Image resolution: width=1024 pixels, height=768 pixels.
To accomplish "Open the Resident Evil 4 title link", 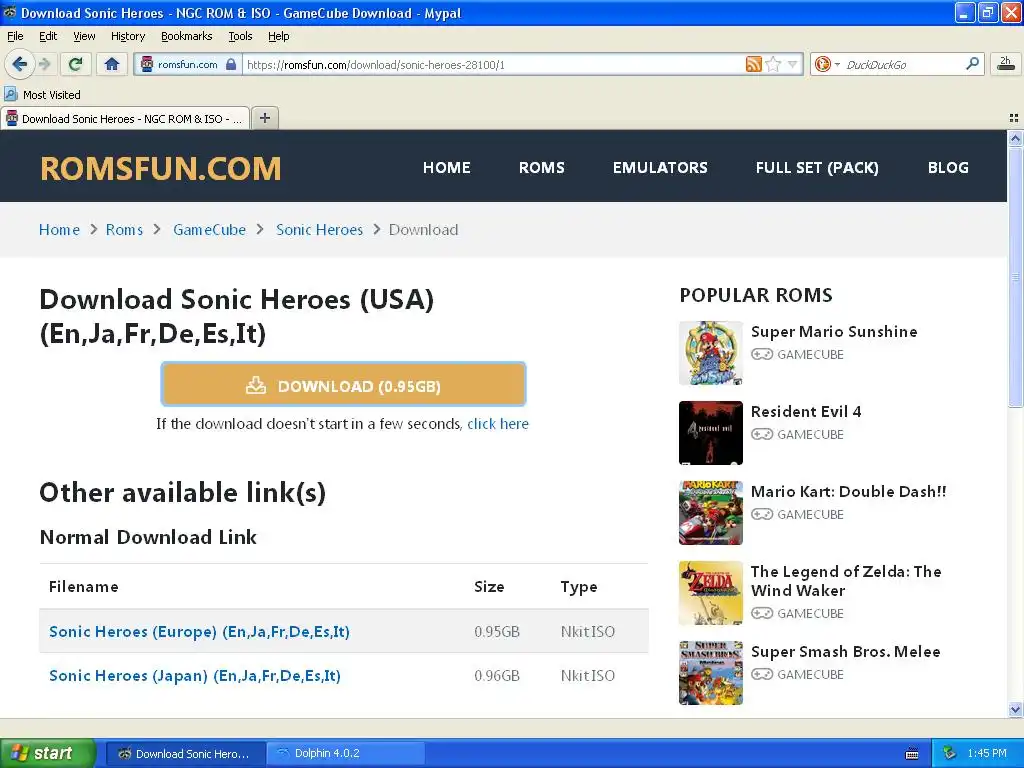I will 806,411.
